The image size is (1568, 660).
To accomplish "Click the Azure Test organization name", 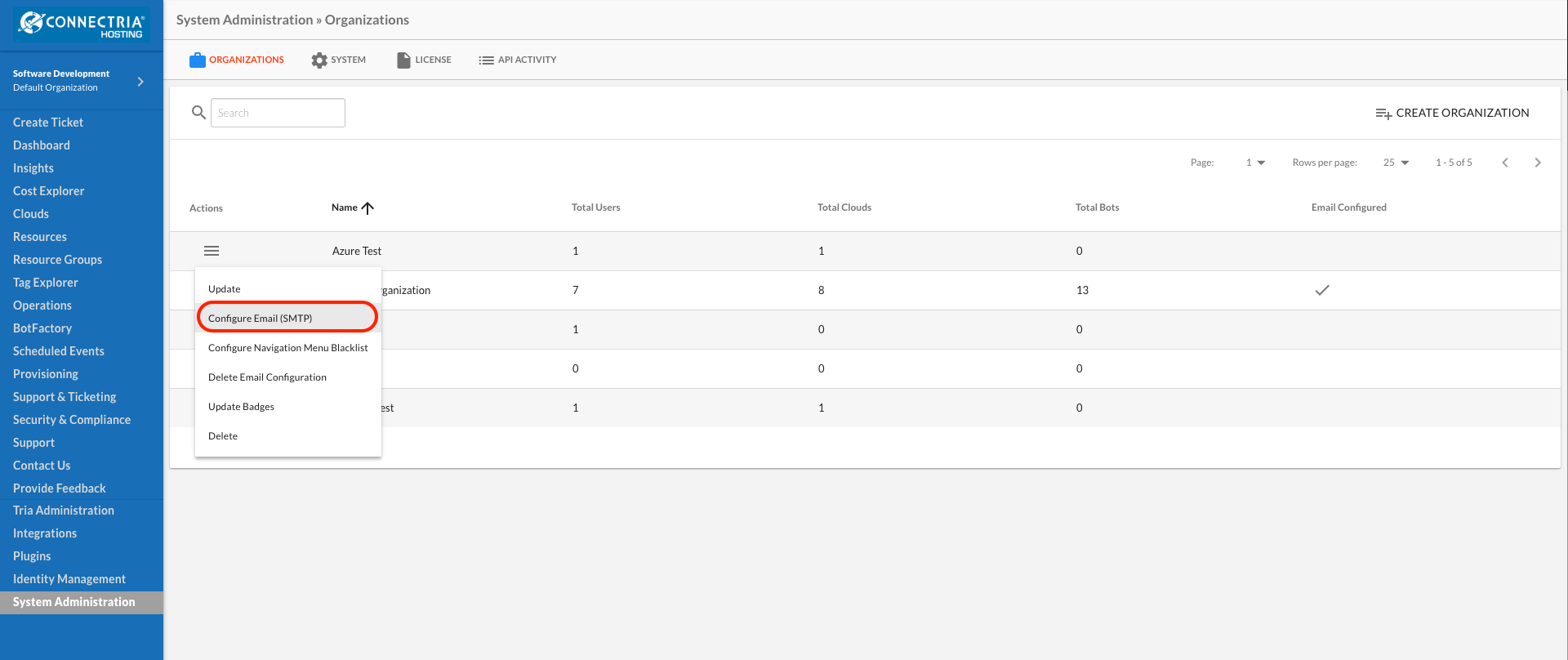I will click(357, 251).
